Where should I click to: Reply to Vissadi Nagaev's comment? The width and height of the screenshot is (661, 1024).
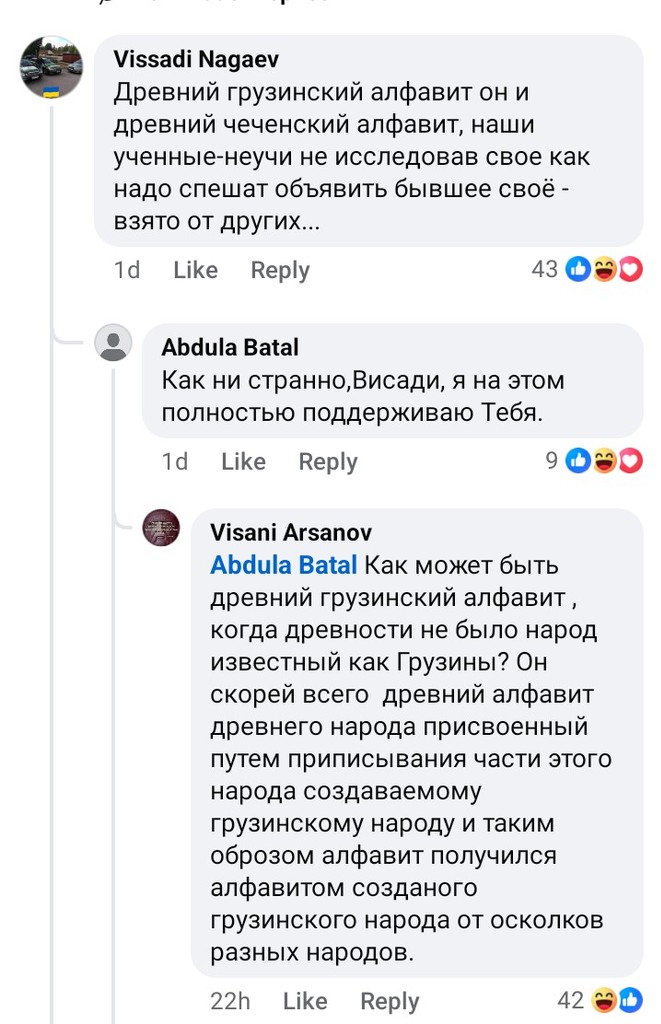click(x=280, y=270)
